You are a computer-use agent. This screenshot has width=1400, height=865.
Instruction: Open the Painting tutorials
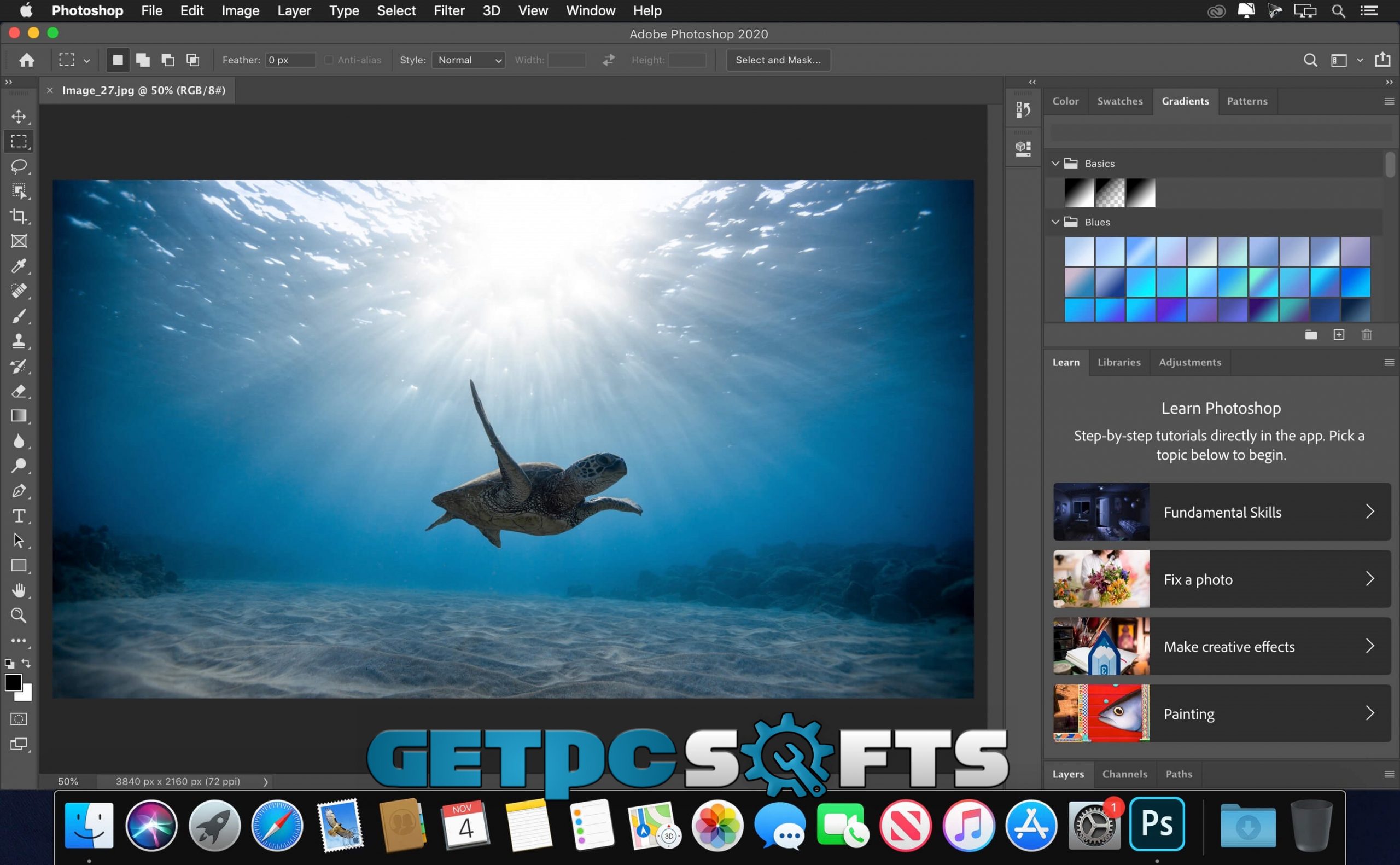pos(1222,713)
